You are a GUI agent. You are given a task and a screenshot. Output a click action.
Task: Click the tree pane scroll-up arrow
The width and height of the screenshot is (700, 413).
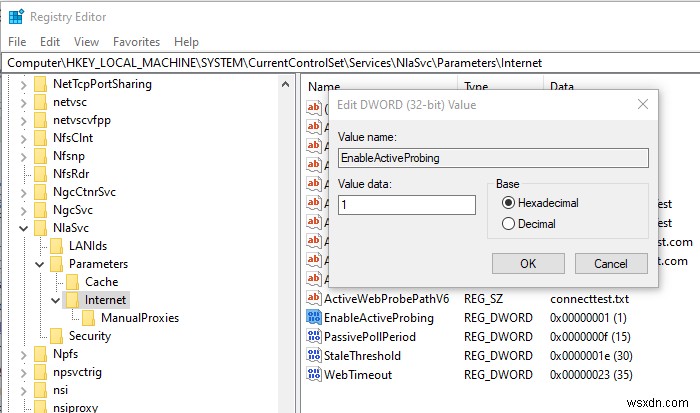click(x=286, y=84)
